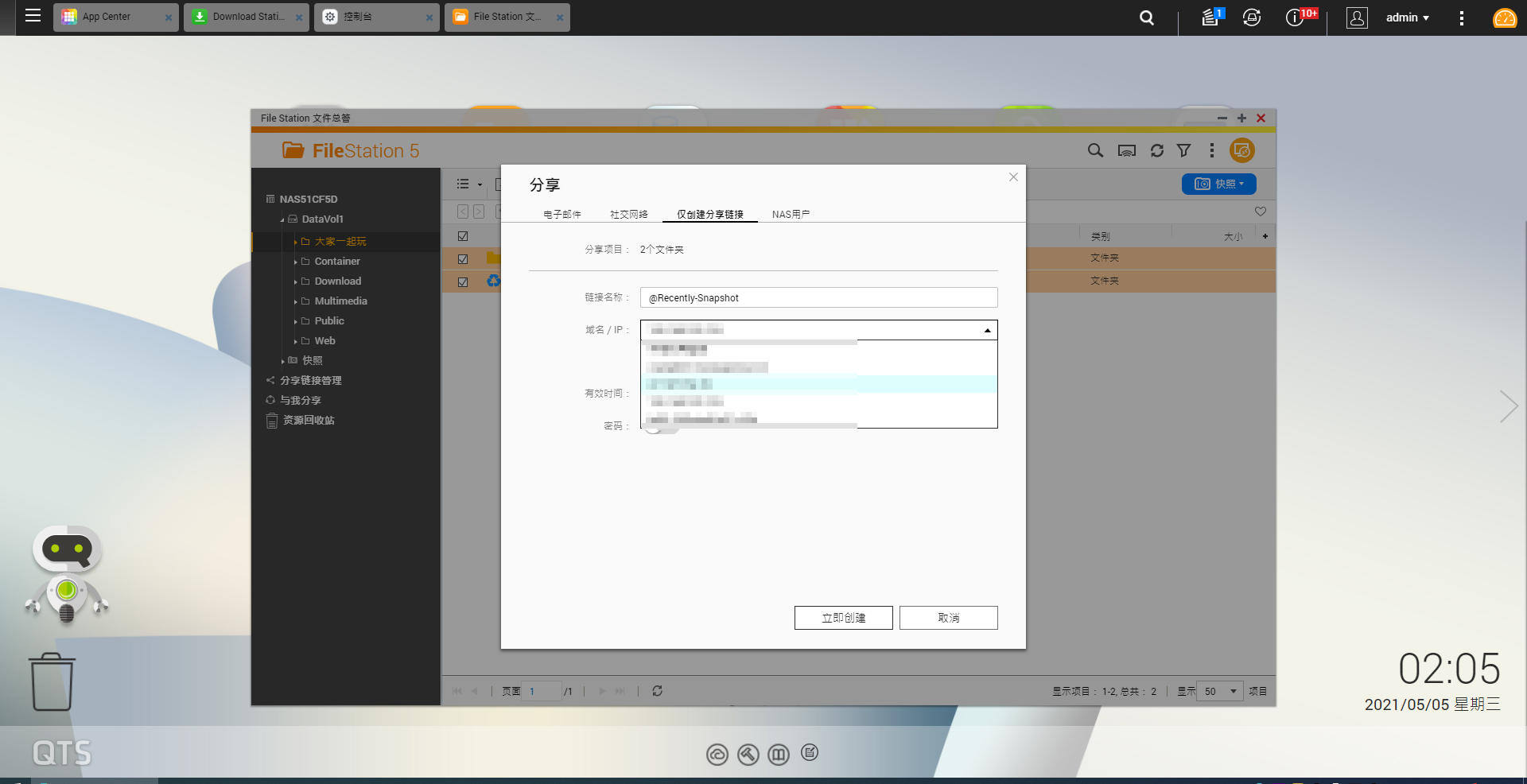Screen dimensions: 1527x784
Task: Switch to the NAS用户 tab
Action: point(789,213)
